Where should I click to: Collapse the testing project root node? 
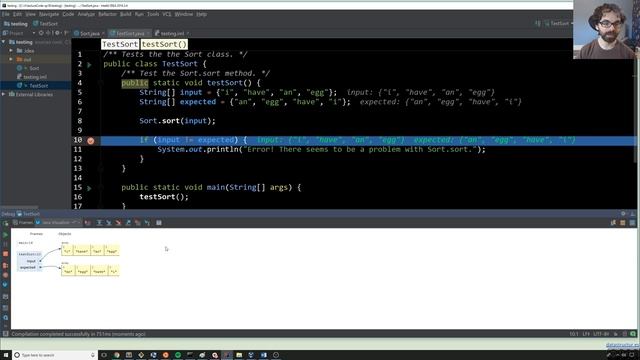4,42
